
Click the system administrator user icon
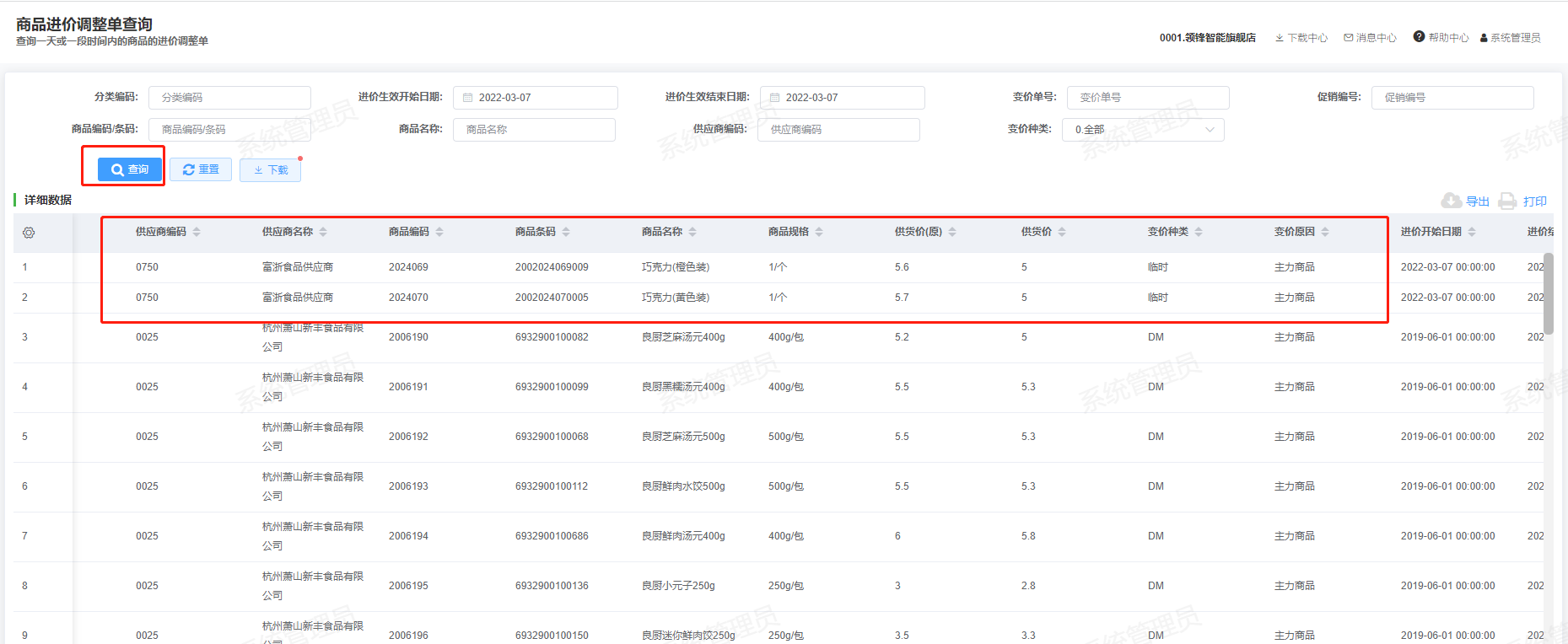(1484, 38)
